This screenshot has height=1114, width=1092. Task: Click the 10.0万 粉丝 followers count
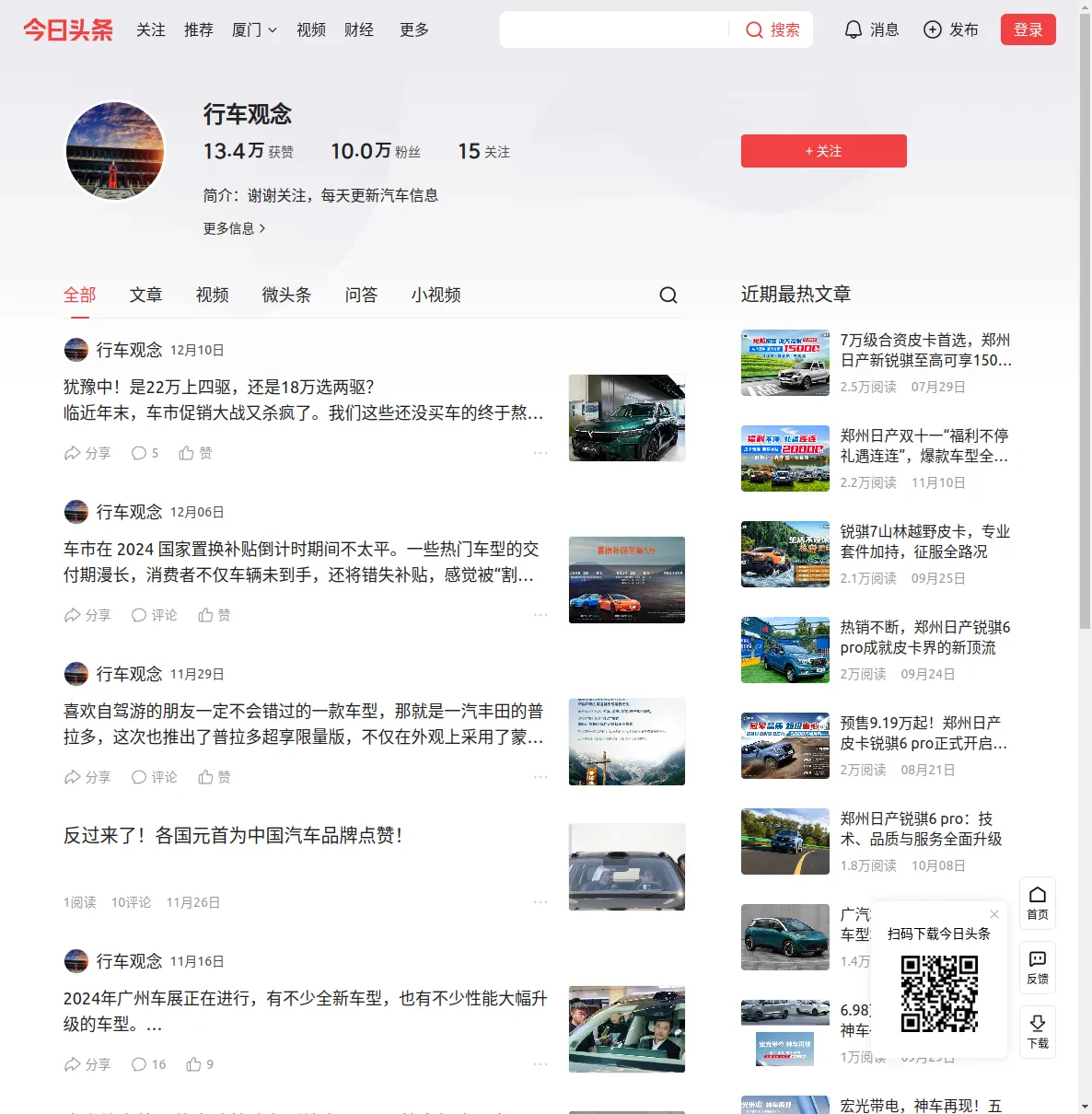(376, 151)
